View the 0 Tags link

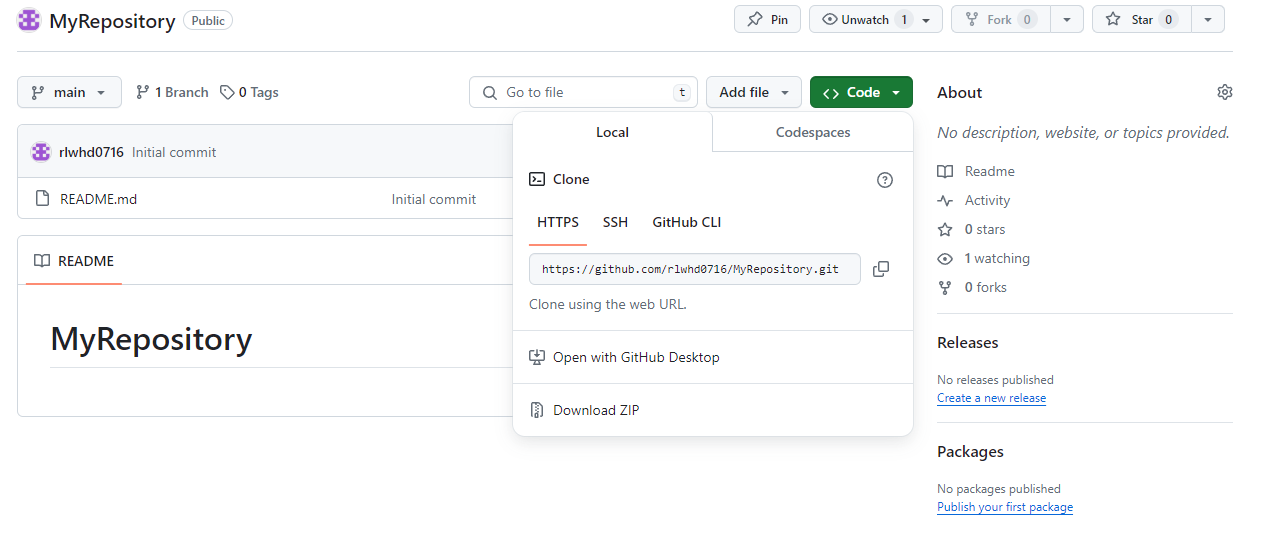coord(249,92)
